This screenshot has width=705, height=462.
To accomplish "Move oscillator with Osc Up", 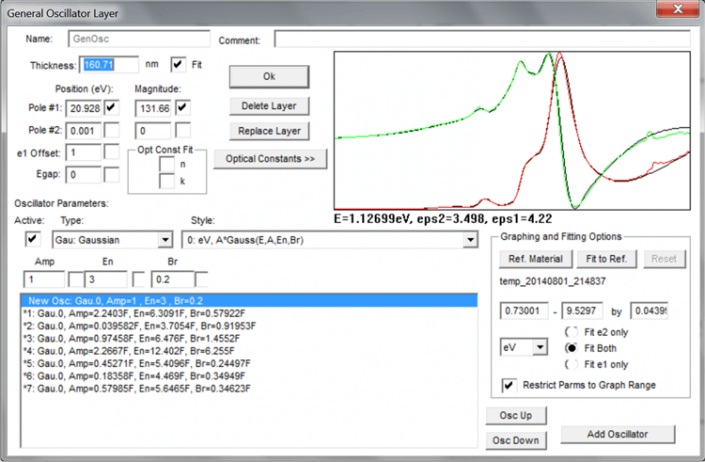I will point(516,415).
